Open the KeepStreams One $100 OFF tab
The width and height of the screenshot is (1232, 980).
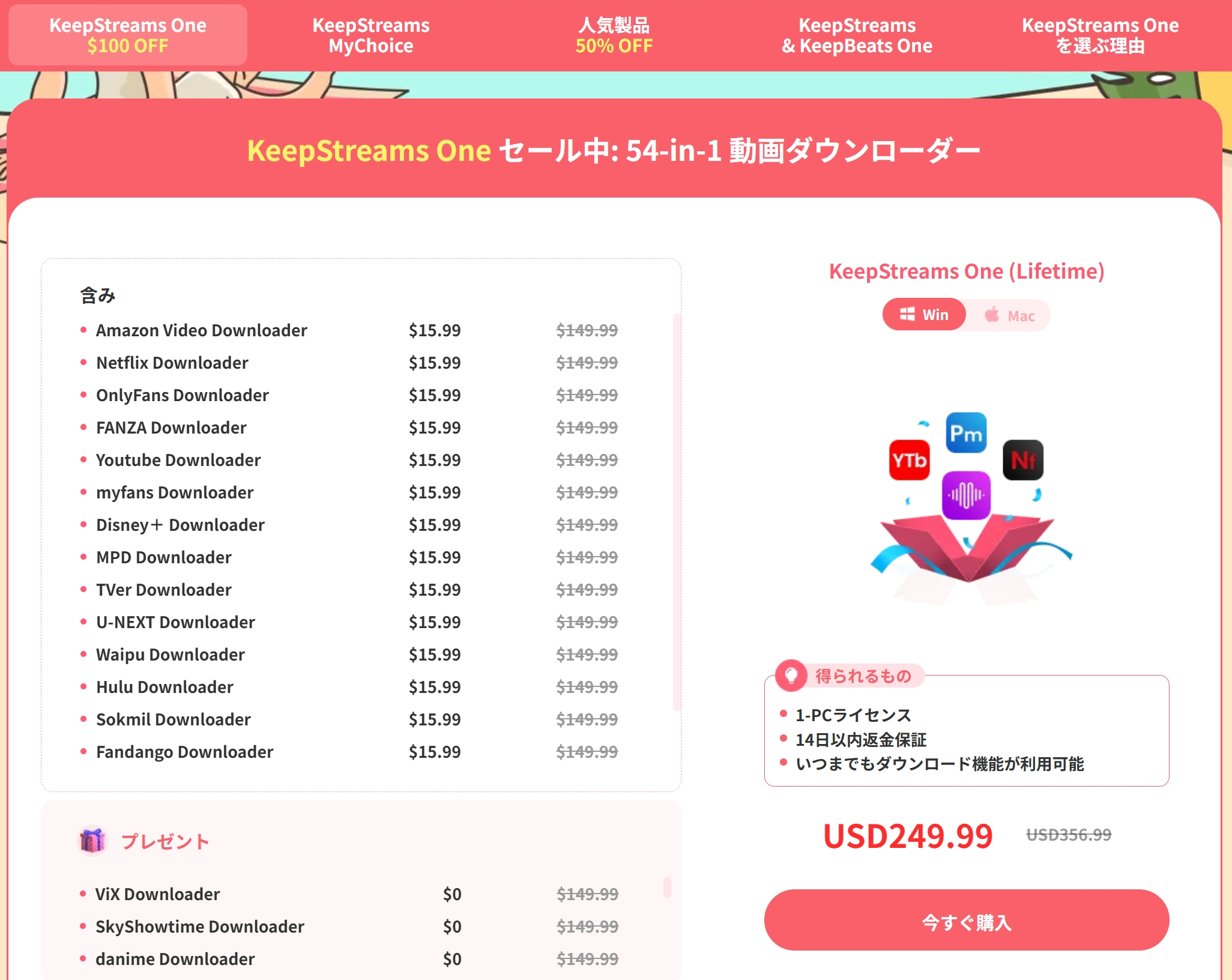click(127, 35)
